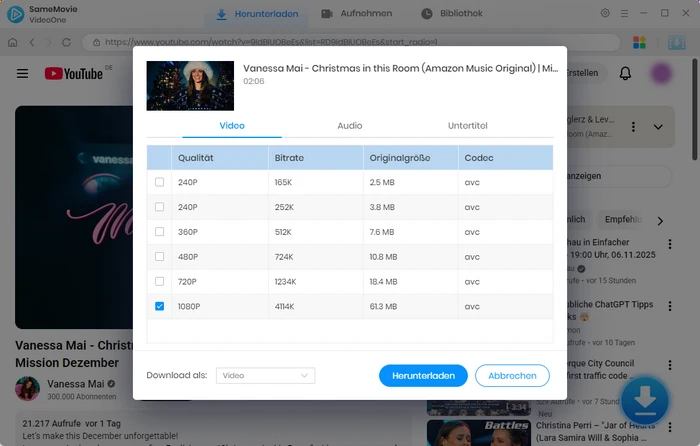Tick the 360P quality checkbox
This screenshot has width=700, height=446.
(x=160, y=232)
